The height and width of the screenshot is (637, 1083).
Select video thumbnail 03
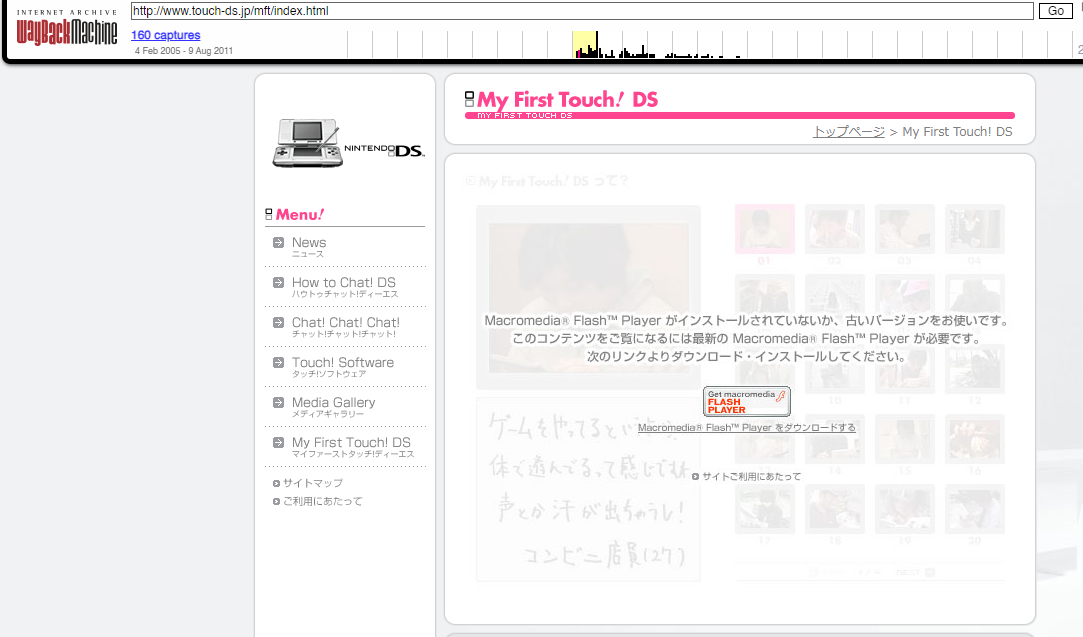(x=904, y=229)
